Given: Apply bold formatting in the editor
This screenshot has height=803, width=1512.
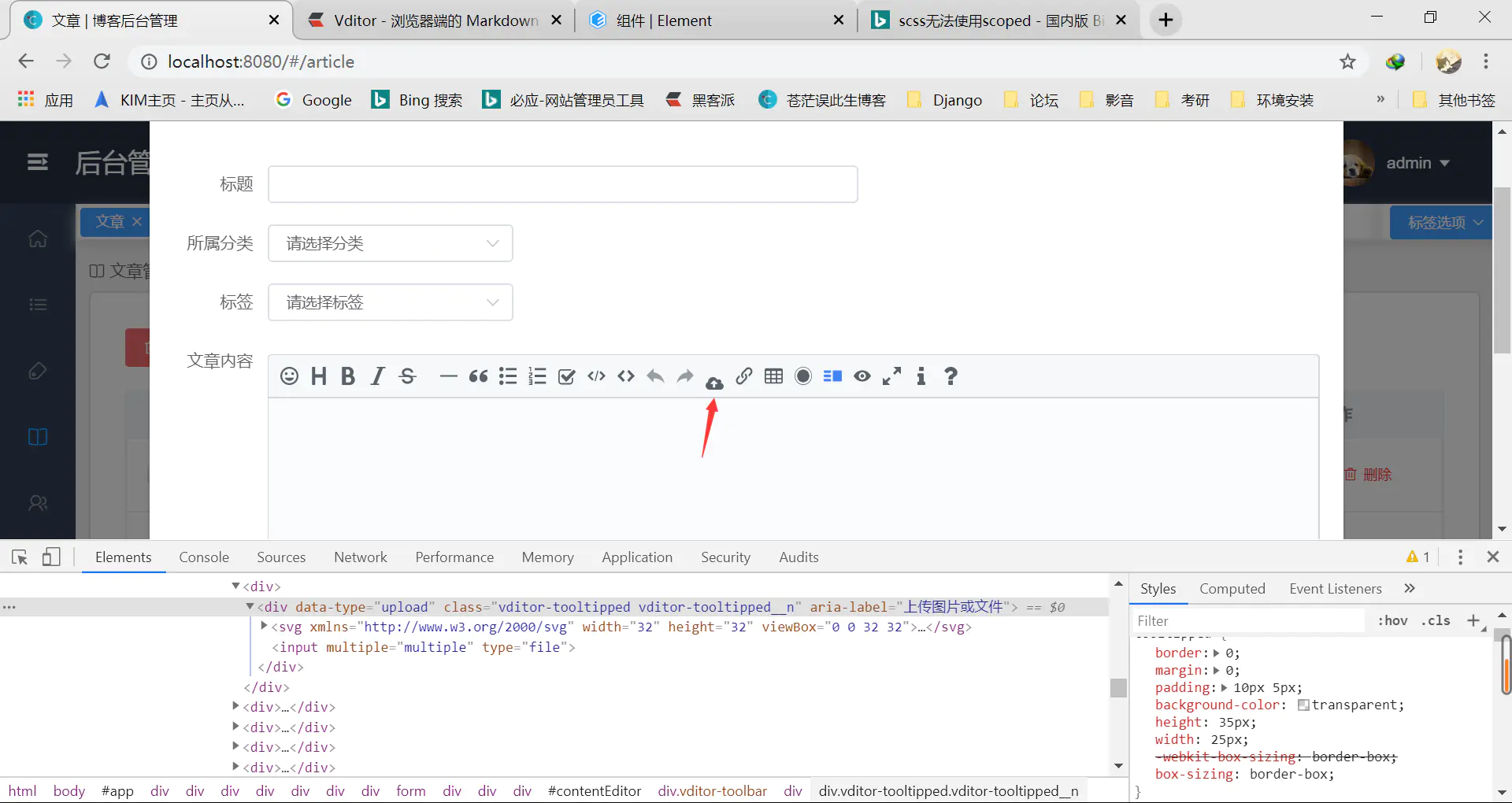Looking at the screenshot, I should click(348, 376).
